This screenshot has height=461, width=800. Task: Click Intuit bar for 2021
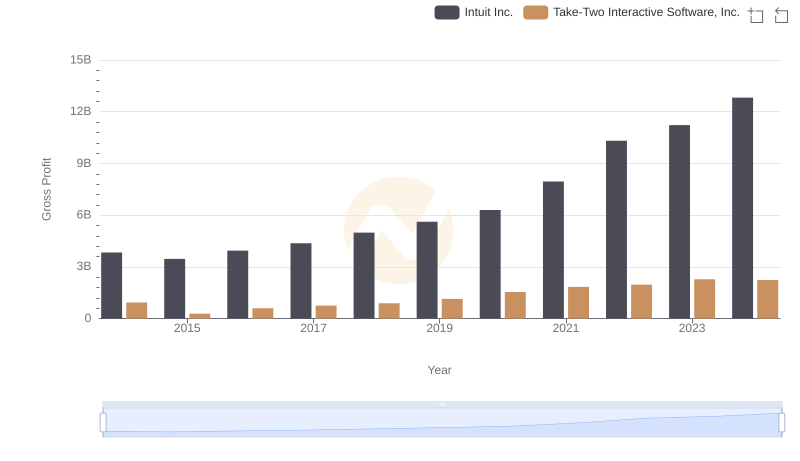click(x=553, y=250)
